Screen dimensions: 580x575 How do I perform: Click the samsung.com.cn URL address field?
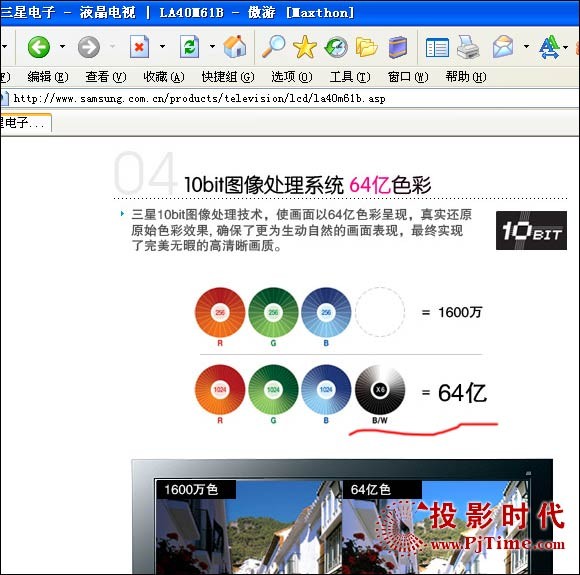click(290, 98)
